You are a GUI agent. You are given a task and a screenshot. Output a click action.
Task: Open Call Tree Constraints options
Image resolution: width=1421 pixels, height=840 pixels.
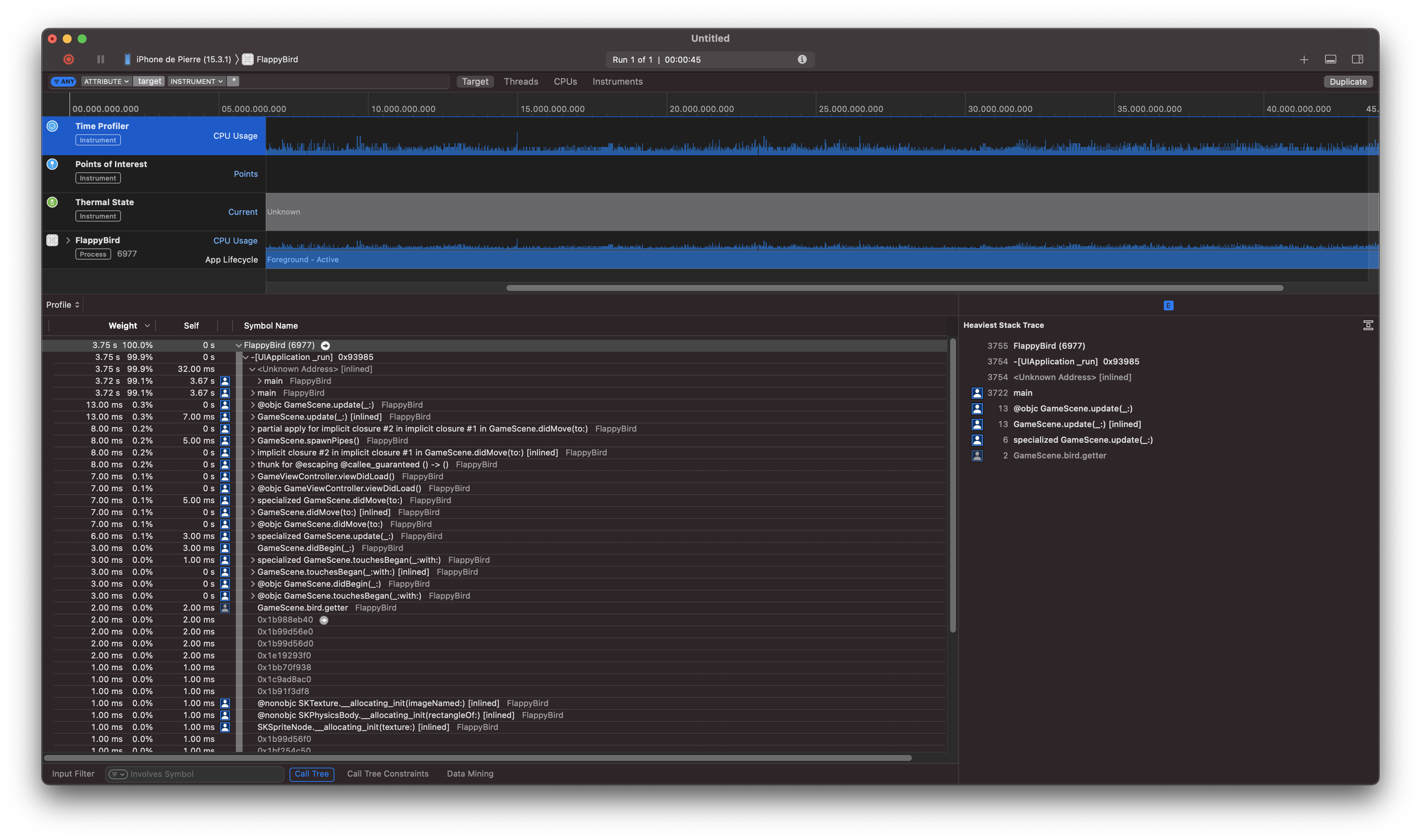tap(387, 774)
